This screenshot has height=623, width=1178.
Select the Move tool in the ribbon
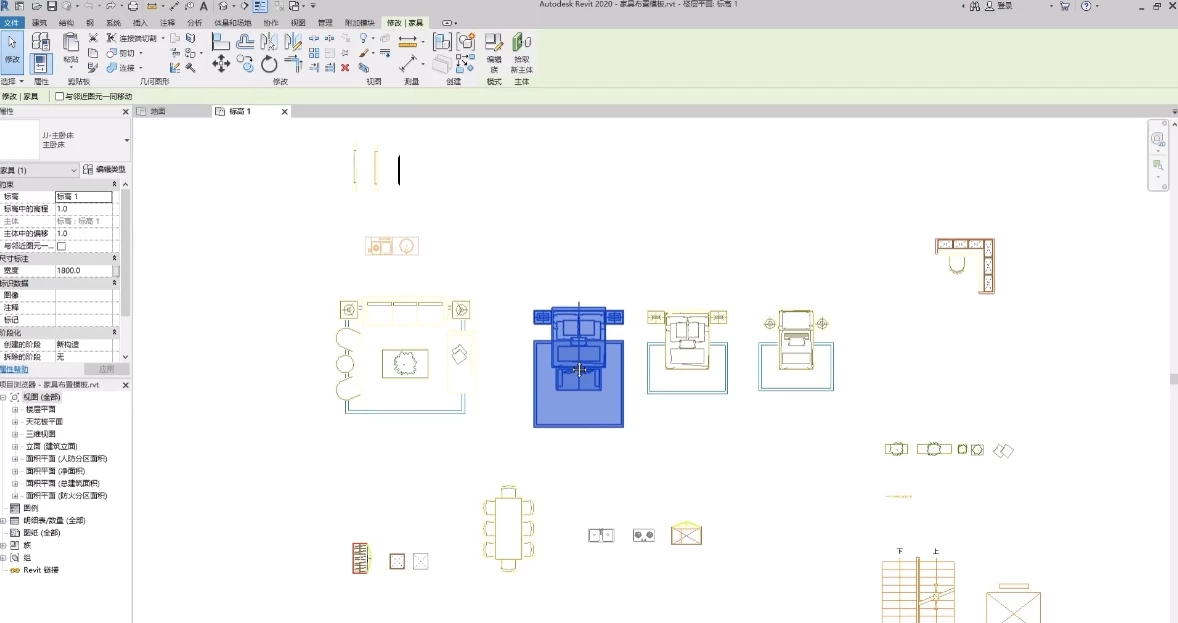220,64
